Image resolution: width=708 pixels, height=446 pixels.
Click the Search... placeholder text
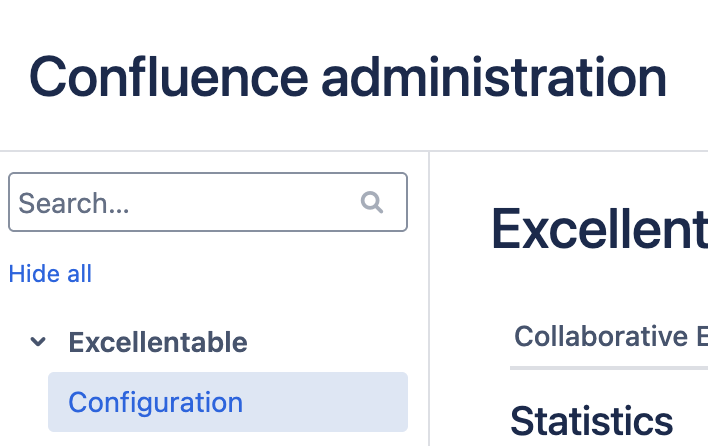pos(74,203)
